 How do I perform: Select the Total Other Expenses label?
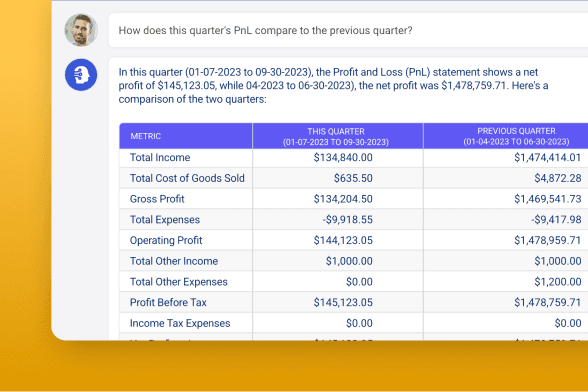(178, 282)
